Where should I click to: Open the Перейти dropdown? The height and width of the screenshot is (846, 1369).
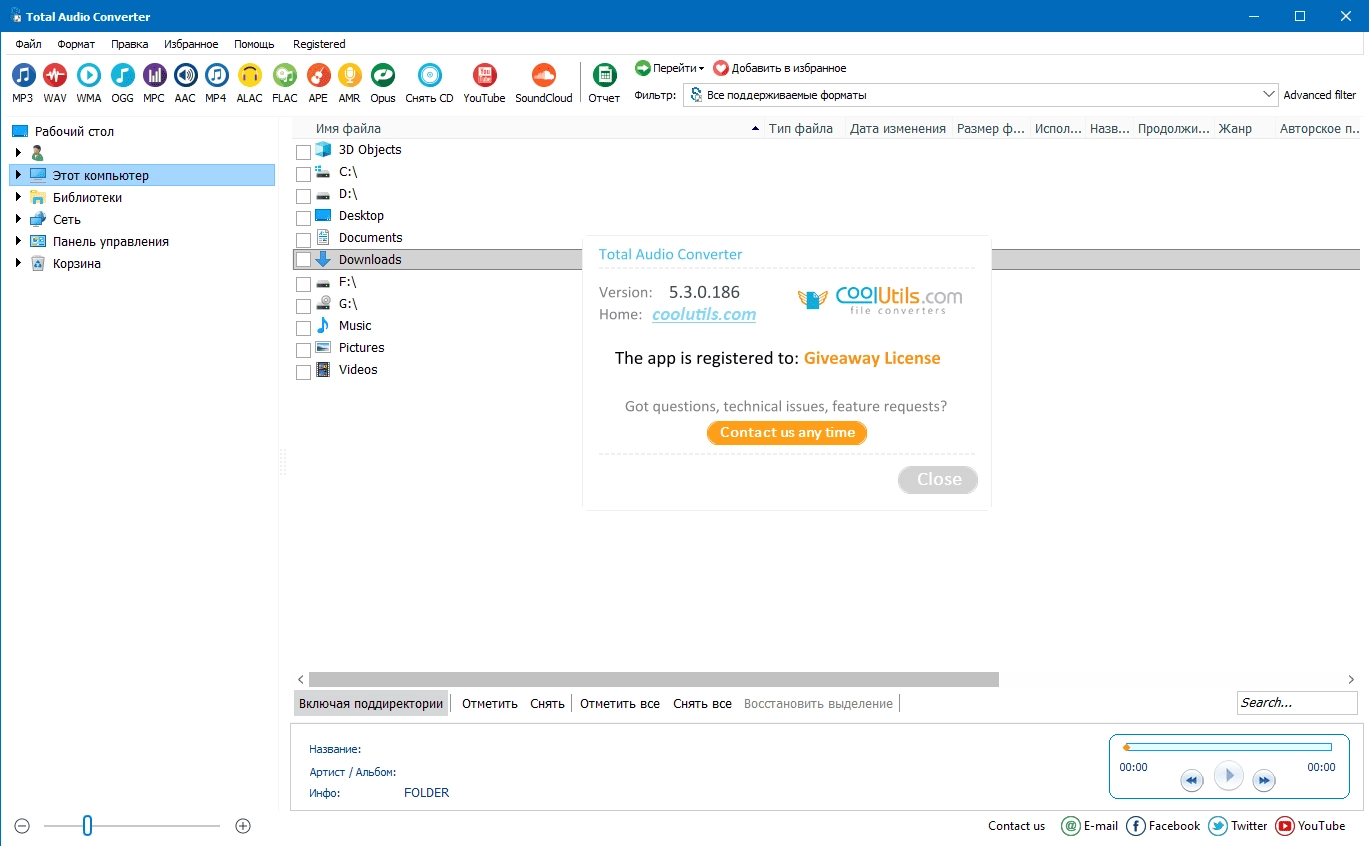click(x=670, y=68)
